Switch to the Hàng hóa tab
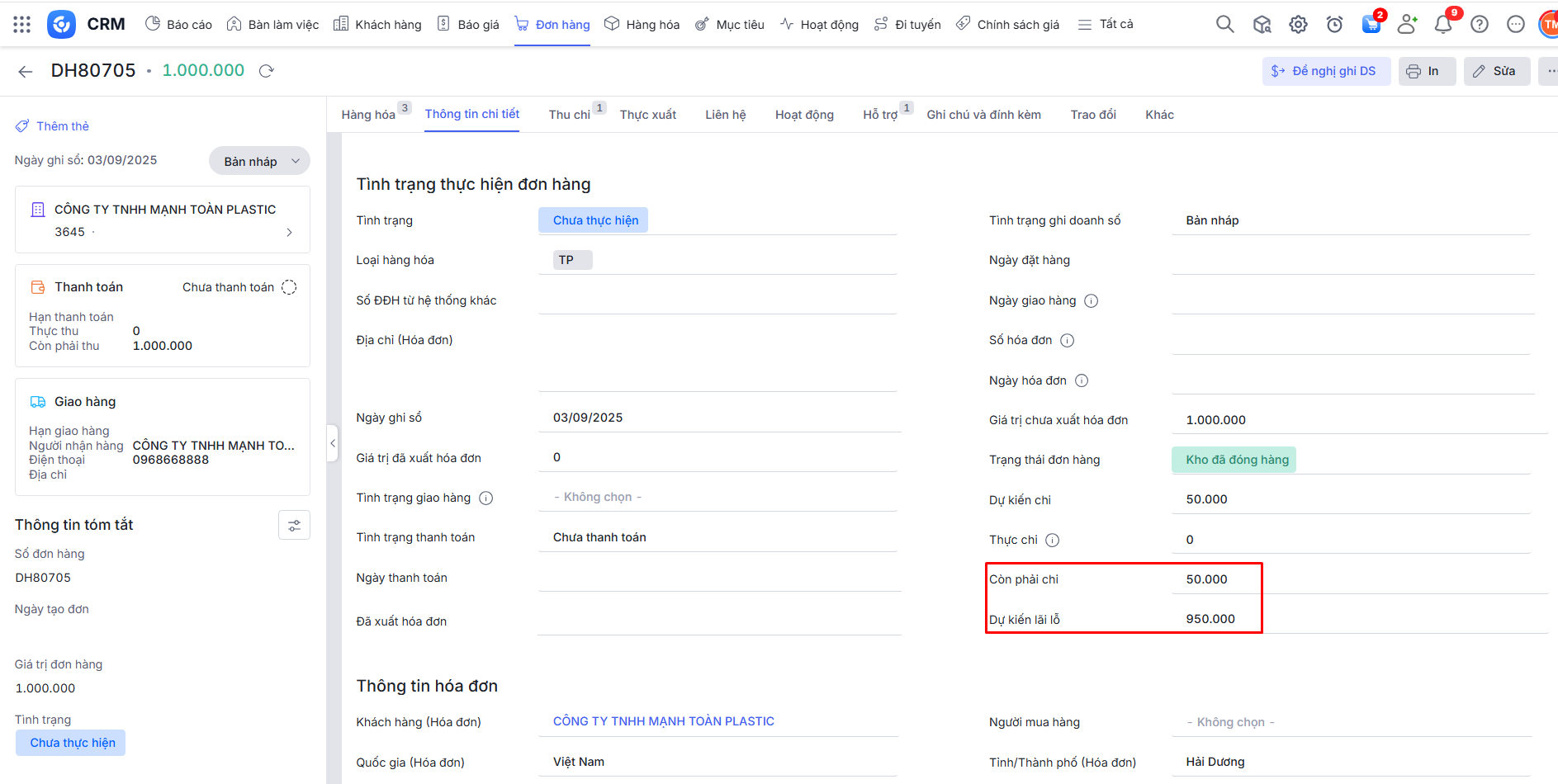 coord(368,115)
